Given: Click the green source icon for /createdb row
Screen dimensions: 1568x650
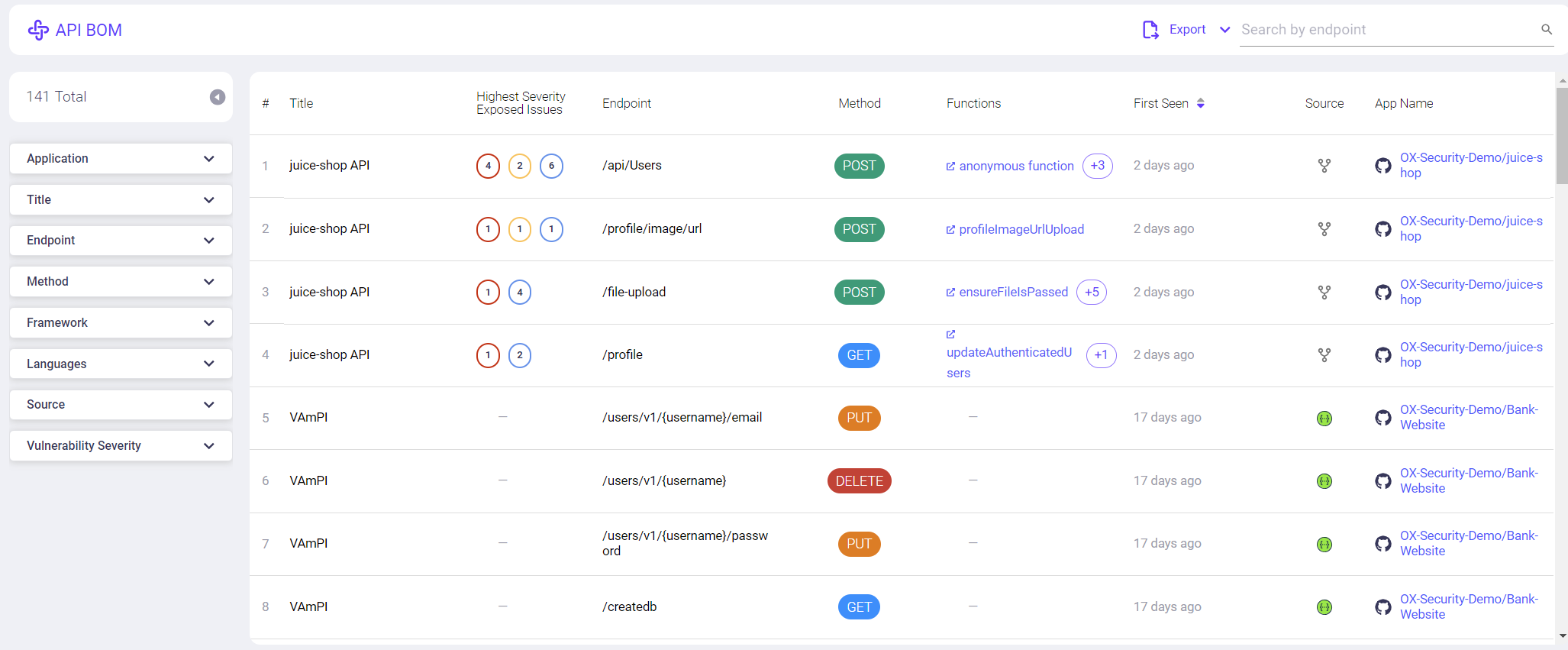Looking at the screenshot, I should tap(1324, 607).
